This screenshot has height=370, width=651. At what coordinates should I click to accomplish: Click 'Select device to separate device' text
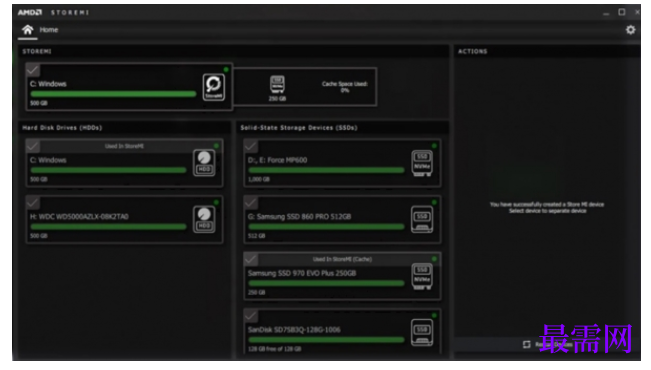pos(548,211)
